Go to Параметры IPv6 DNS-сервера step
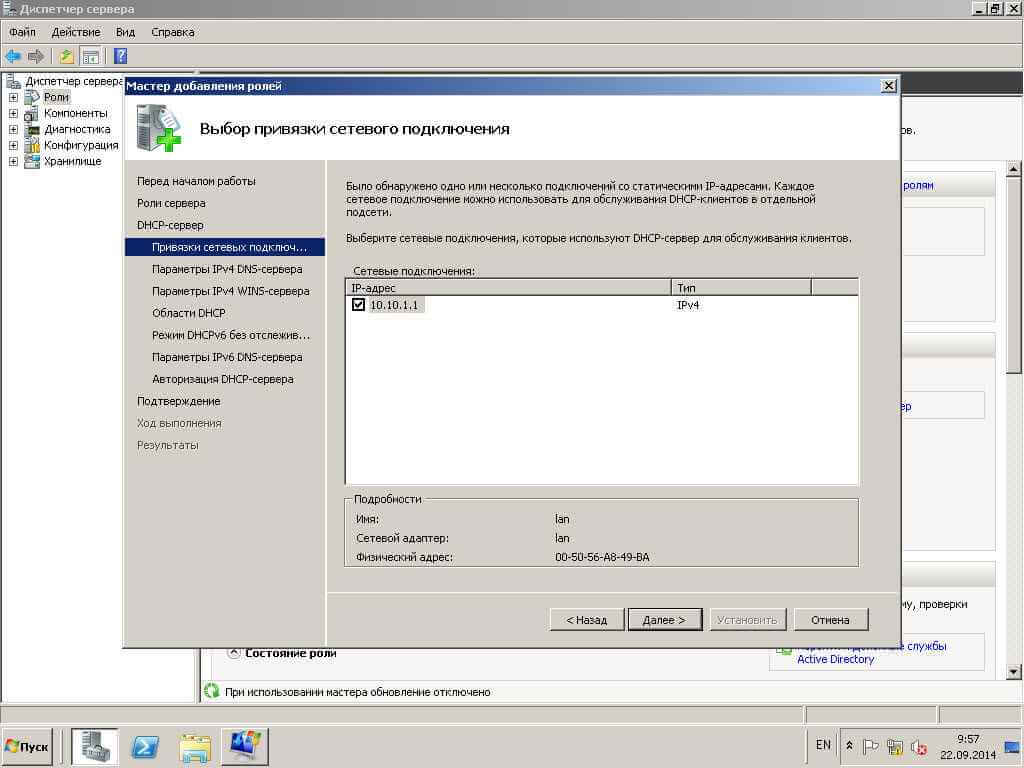This screenshot has height=768, width=1024. [227, 357]
